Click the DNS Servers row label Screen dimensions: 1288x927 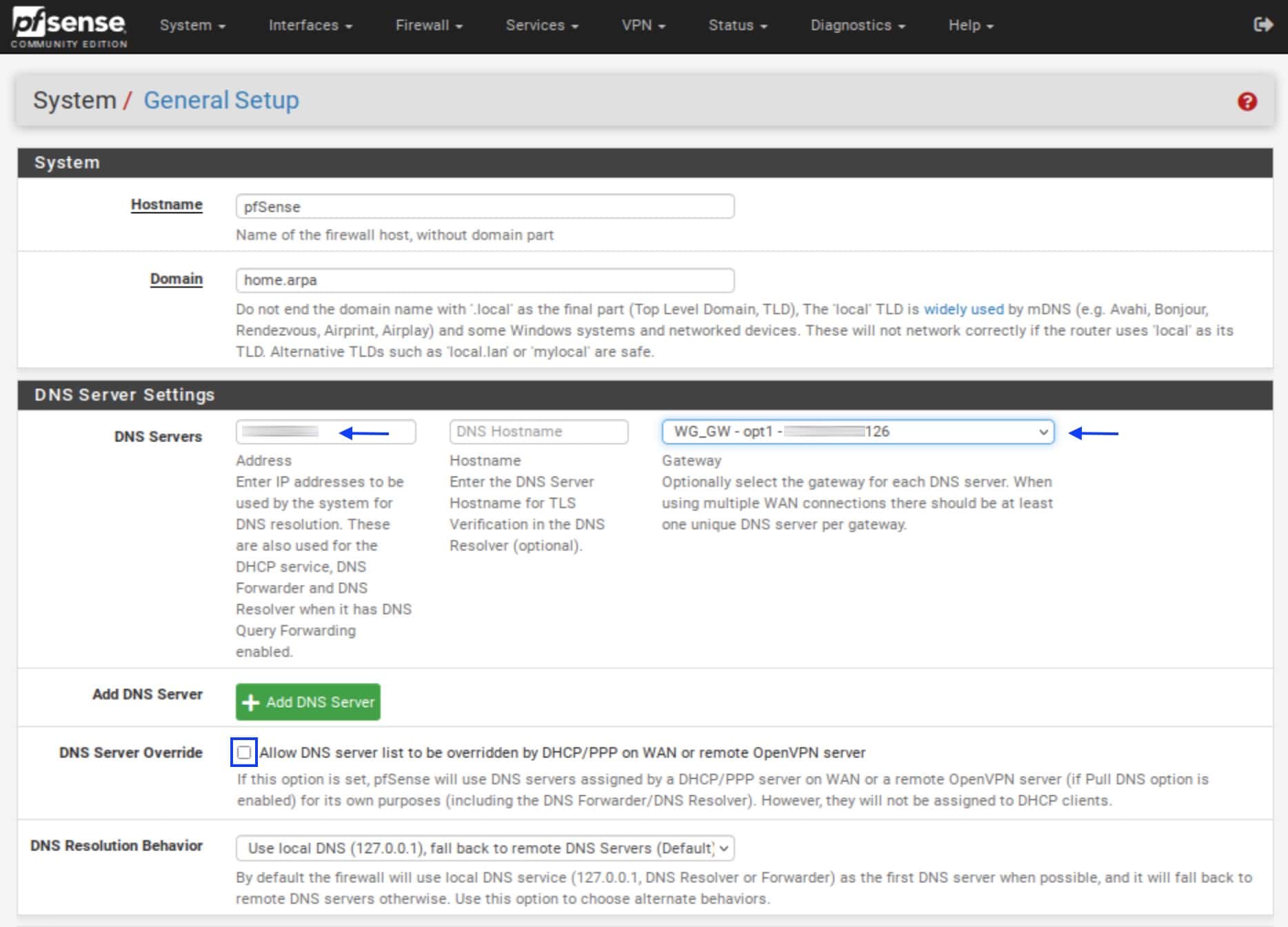(x=158, y=437)
